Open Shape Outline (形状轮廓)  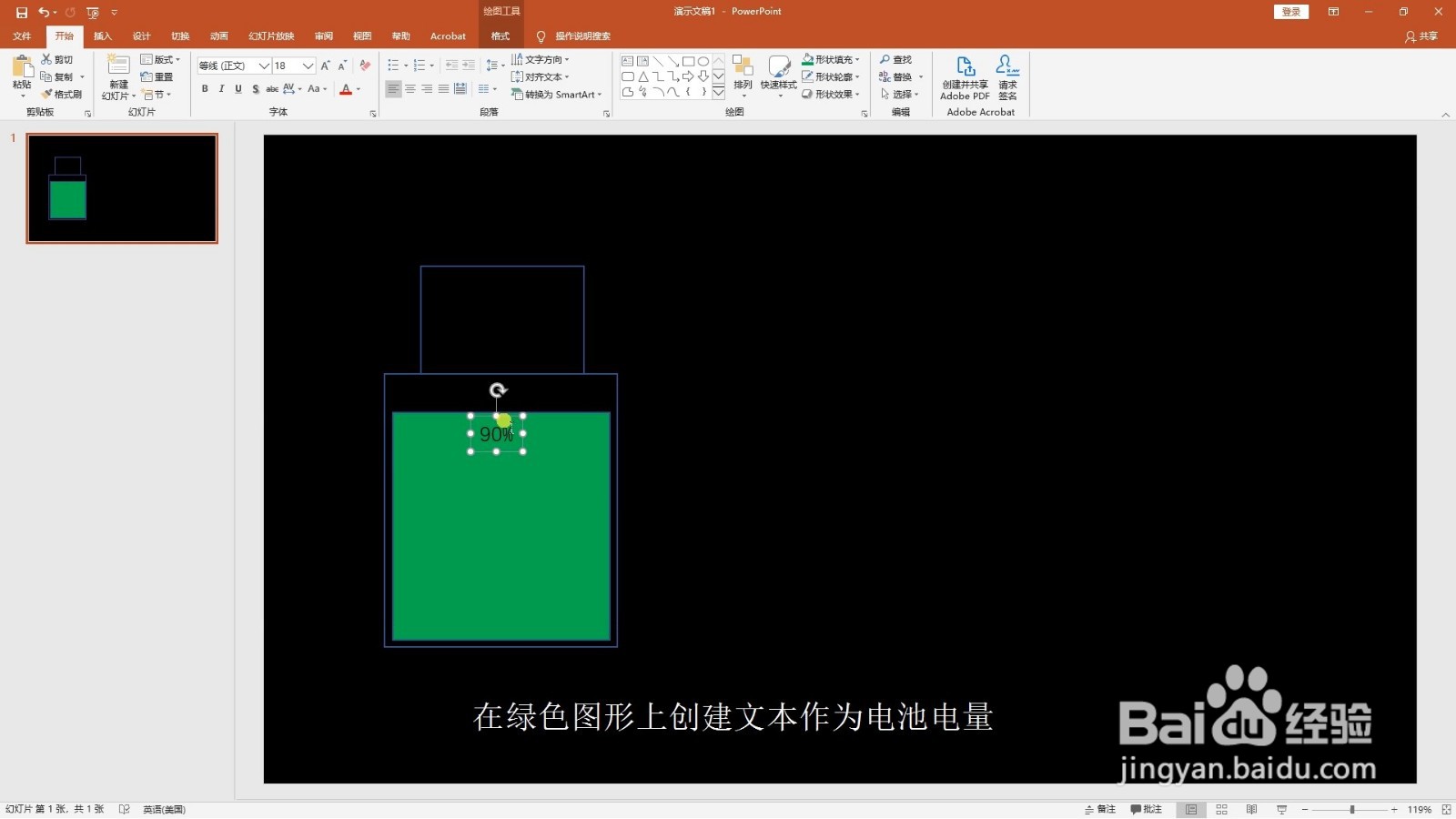click(x=830, y=76)
